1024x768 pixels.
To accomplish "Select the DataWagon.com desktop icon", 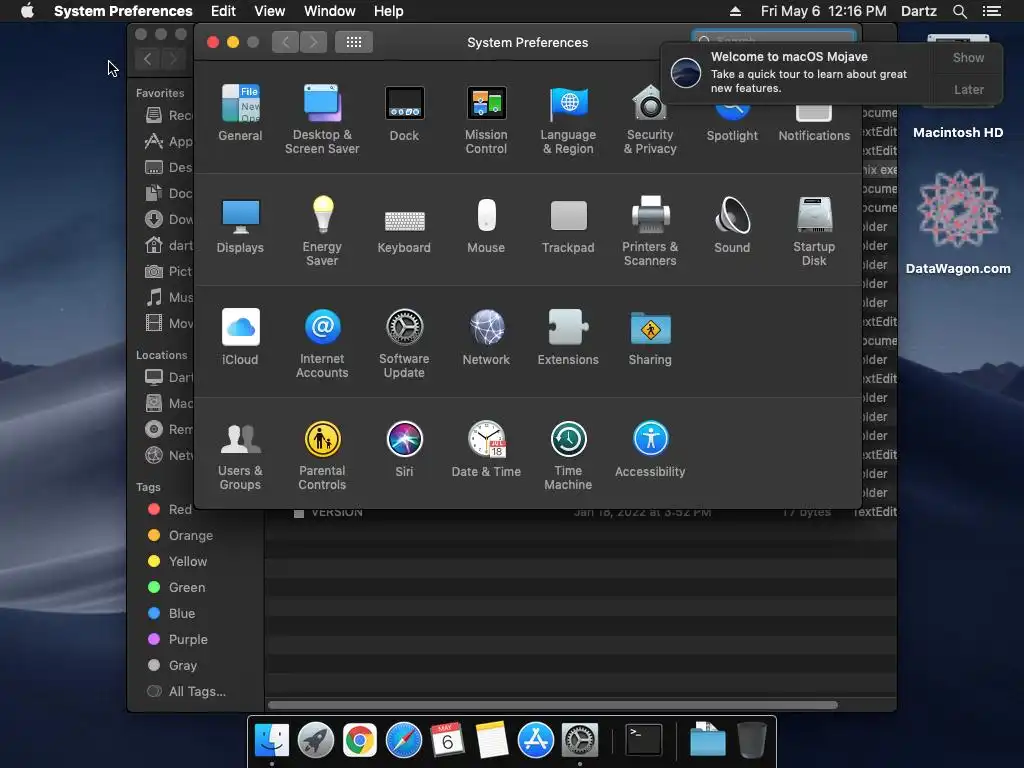I will [x=958, y=222].
